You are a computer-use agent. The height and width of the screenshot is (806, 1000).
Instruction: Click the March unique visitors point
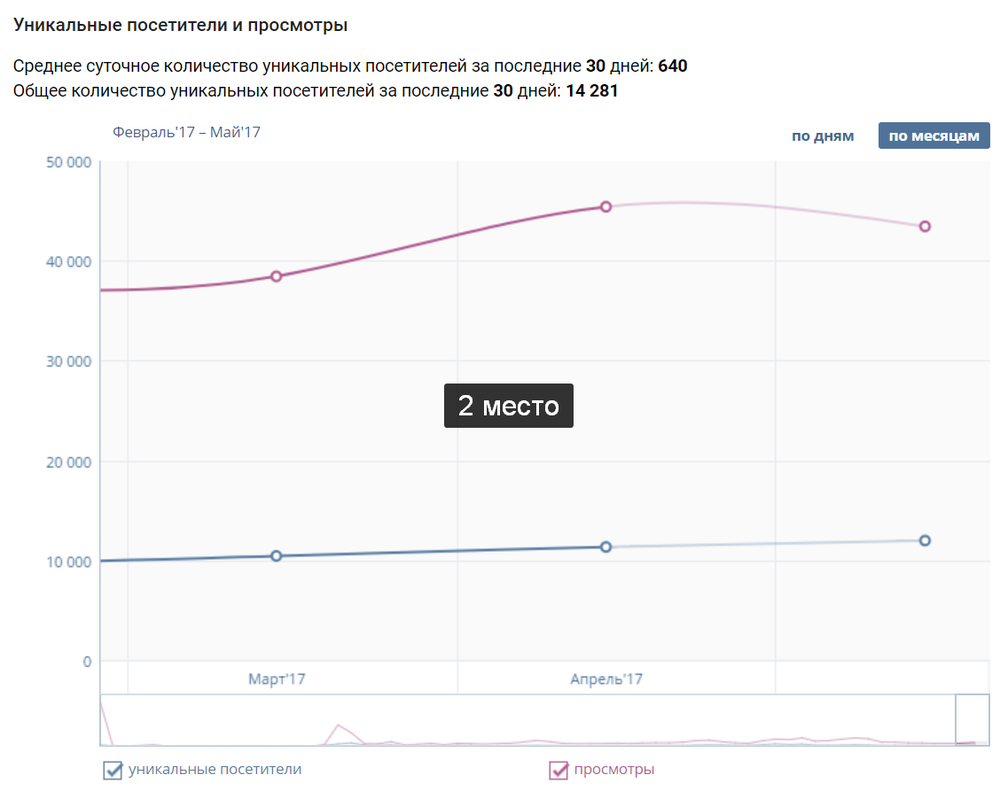(277, 556)
